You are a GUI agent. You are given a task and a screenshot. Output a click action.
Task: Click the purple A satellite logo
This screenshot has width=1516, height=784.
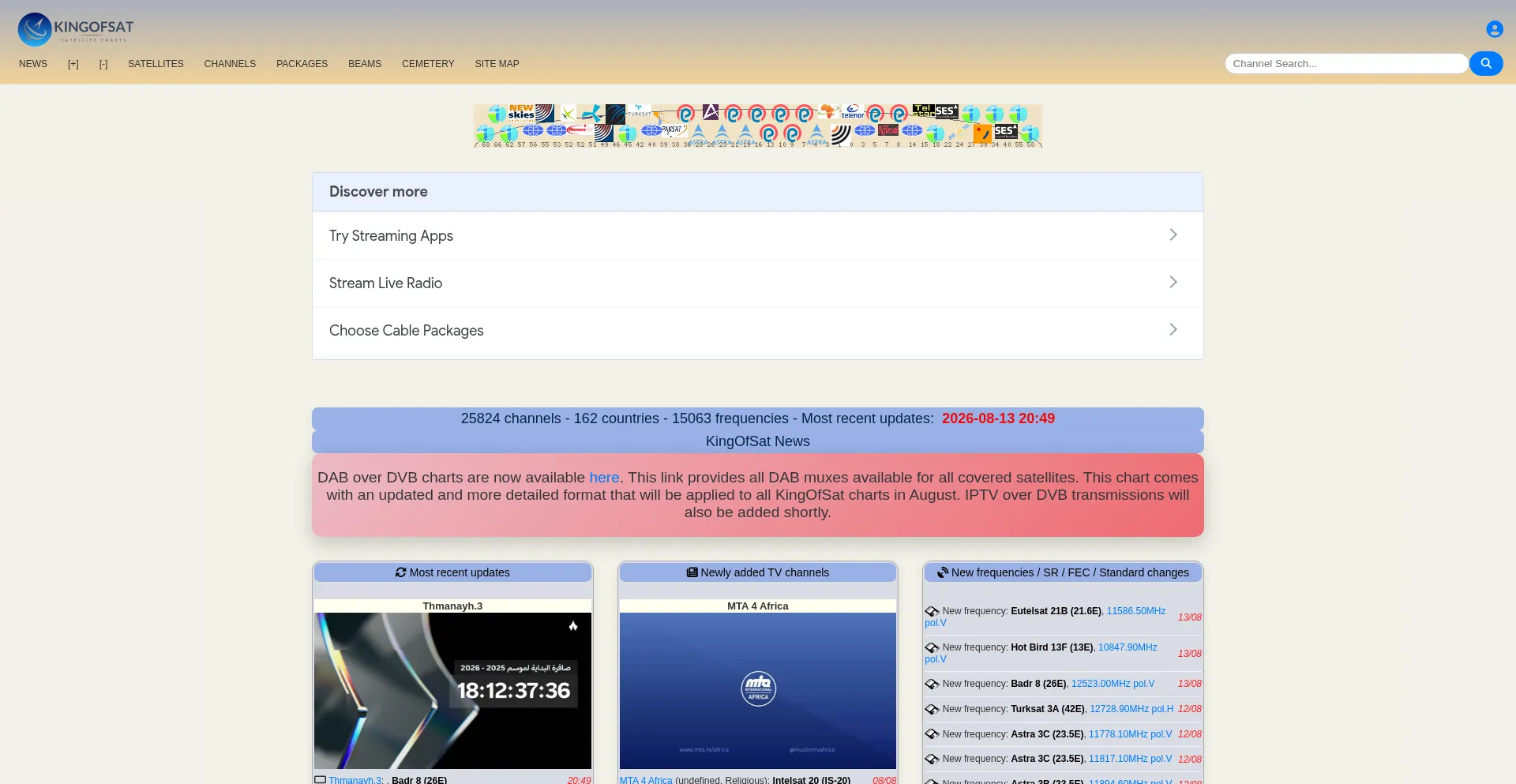[711, 112]
